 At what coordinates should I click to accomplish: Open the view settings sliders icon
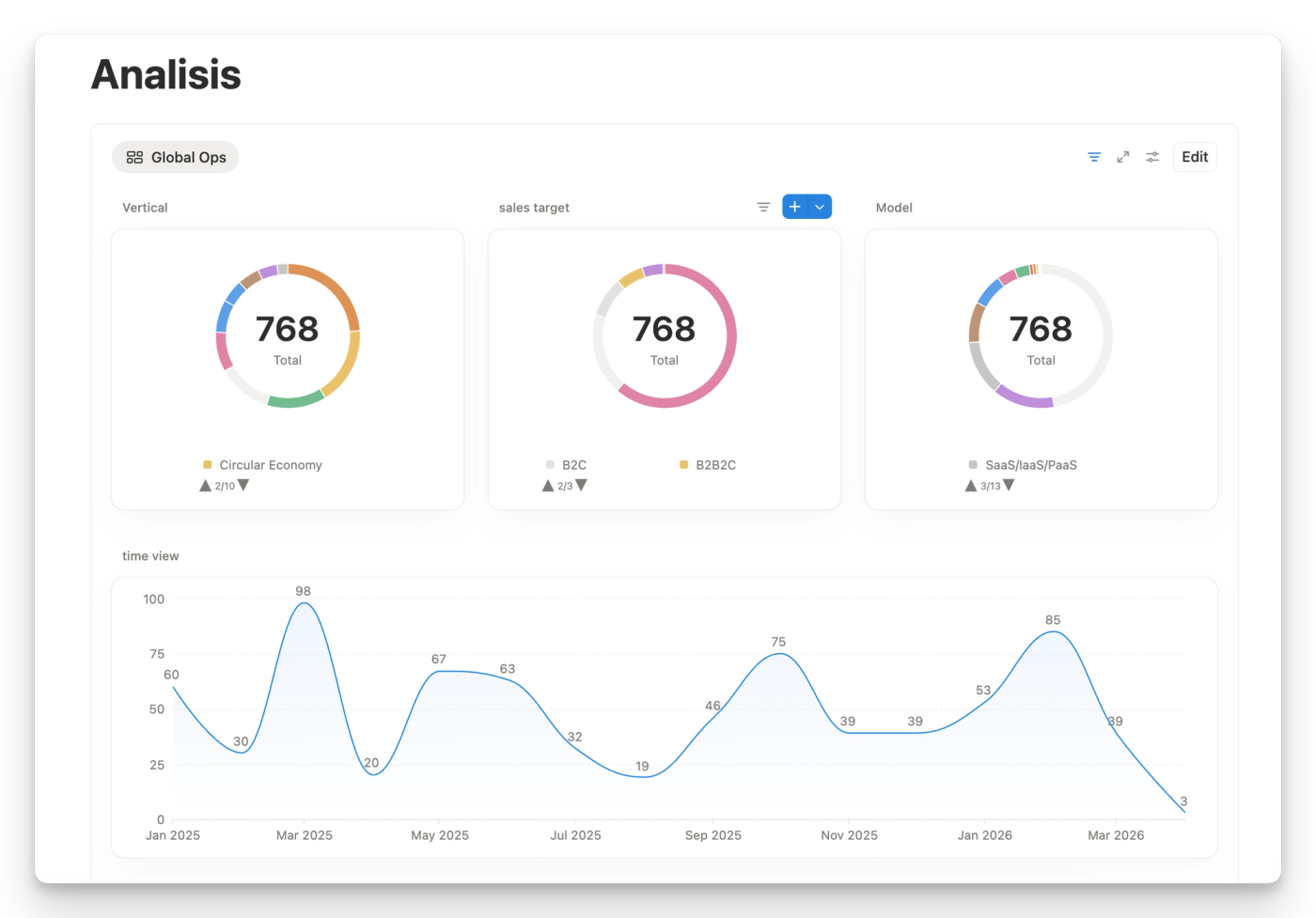click(x=1152, y=157)
